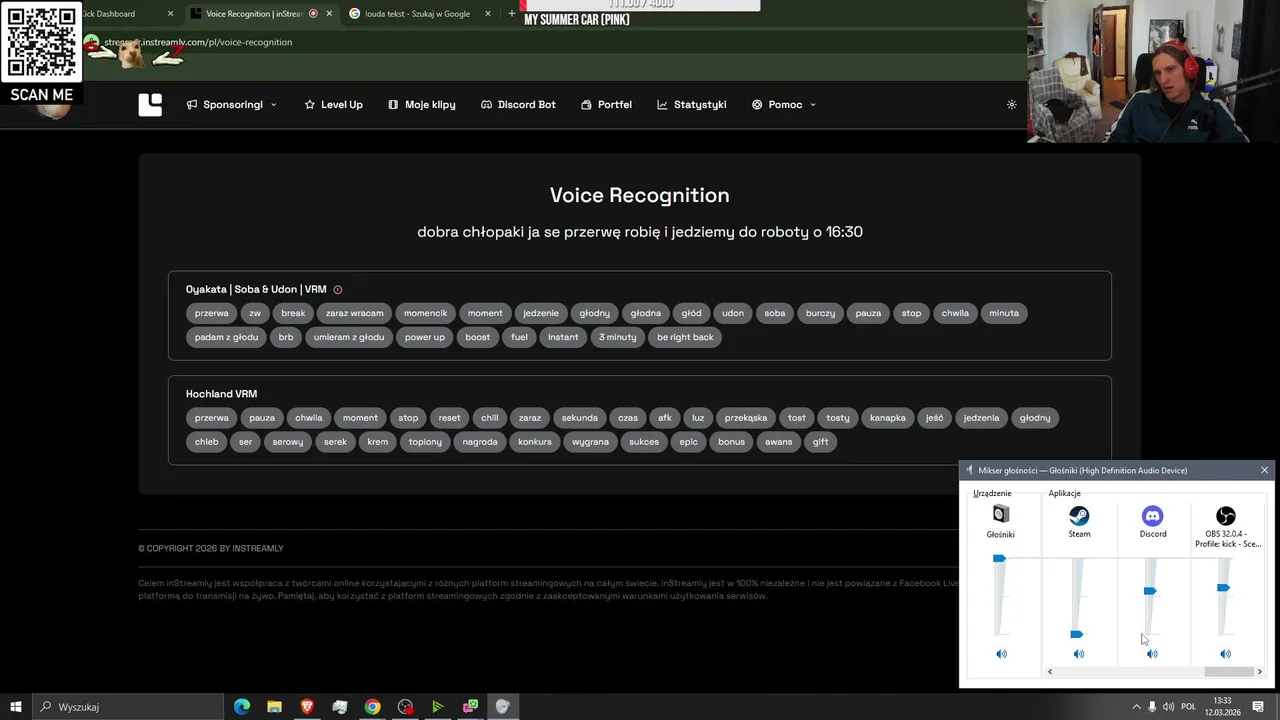
Task: Mute the Głośniki device speaker button
Action: click(x=1001, y=654)
